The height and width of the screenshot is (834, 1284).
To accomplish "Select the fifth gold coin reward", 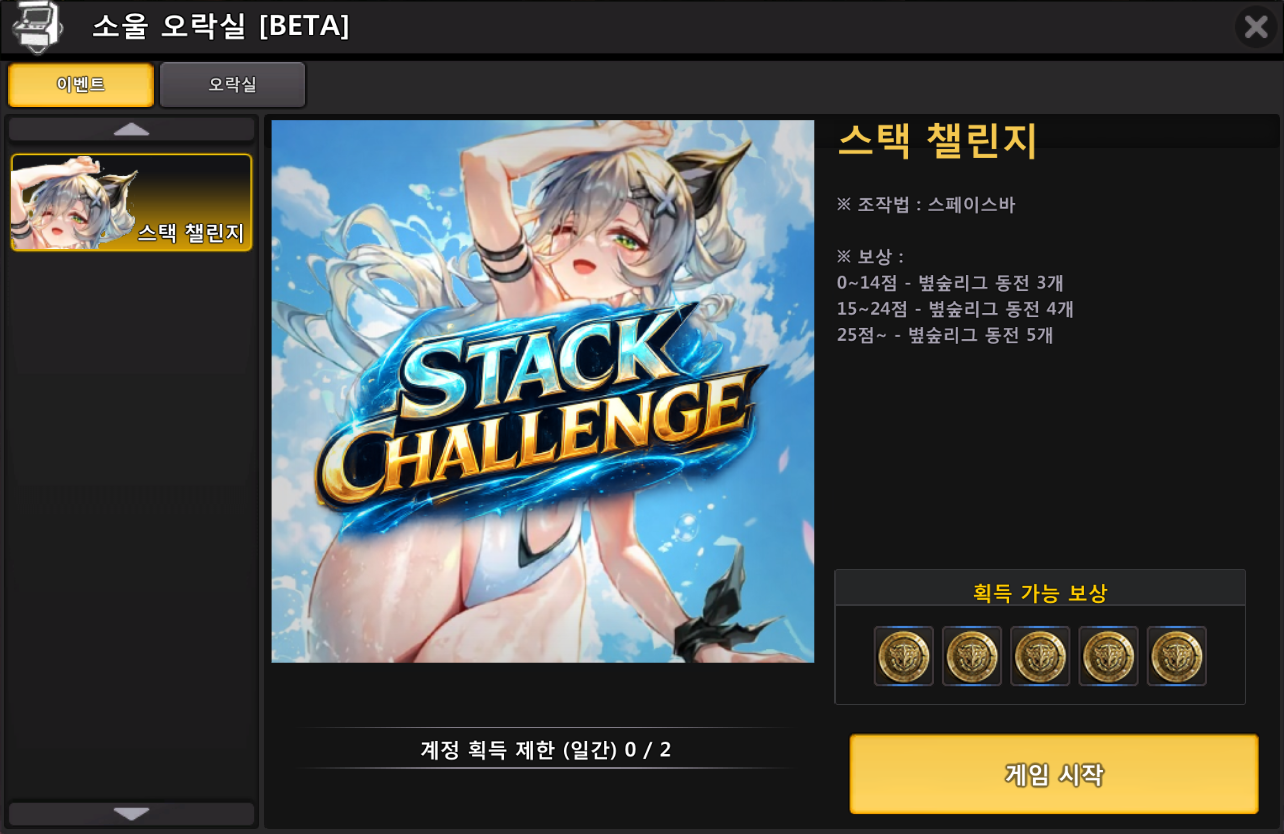I will pos(1176,656).
